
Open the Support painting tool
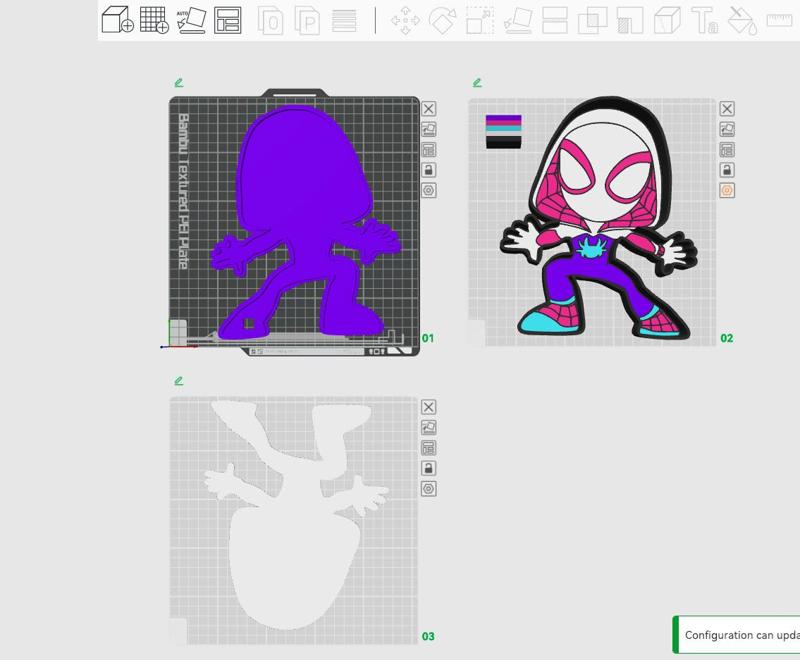[630, 20]
